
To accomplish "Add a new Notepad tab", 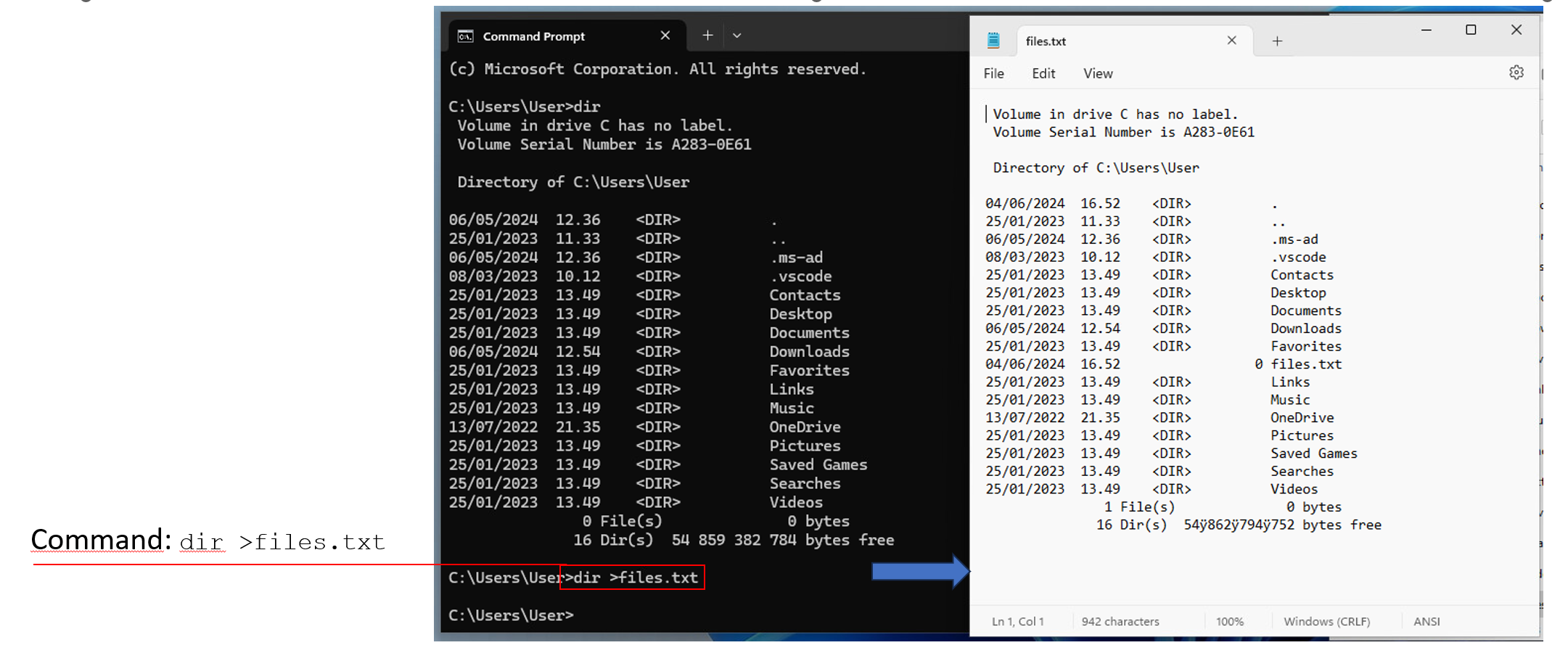I will (x=1277, y=41).
